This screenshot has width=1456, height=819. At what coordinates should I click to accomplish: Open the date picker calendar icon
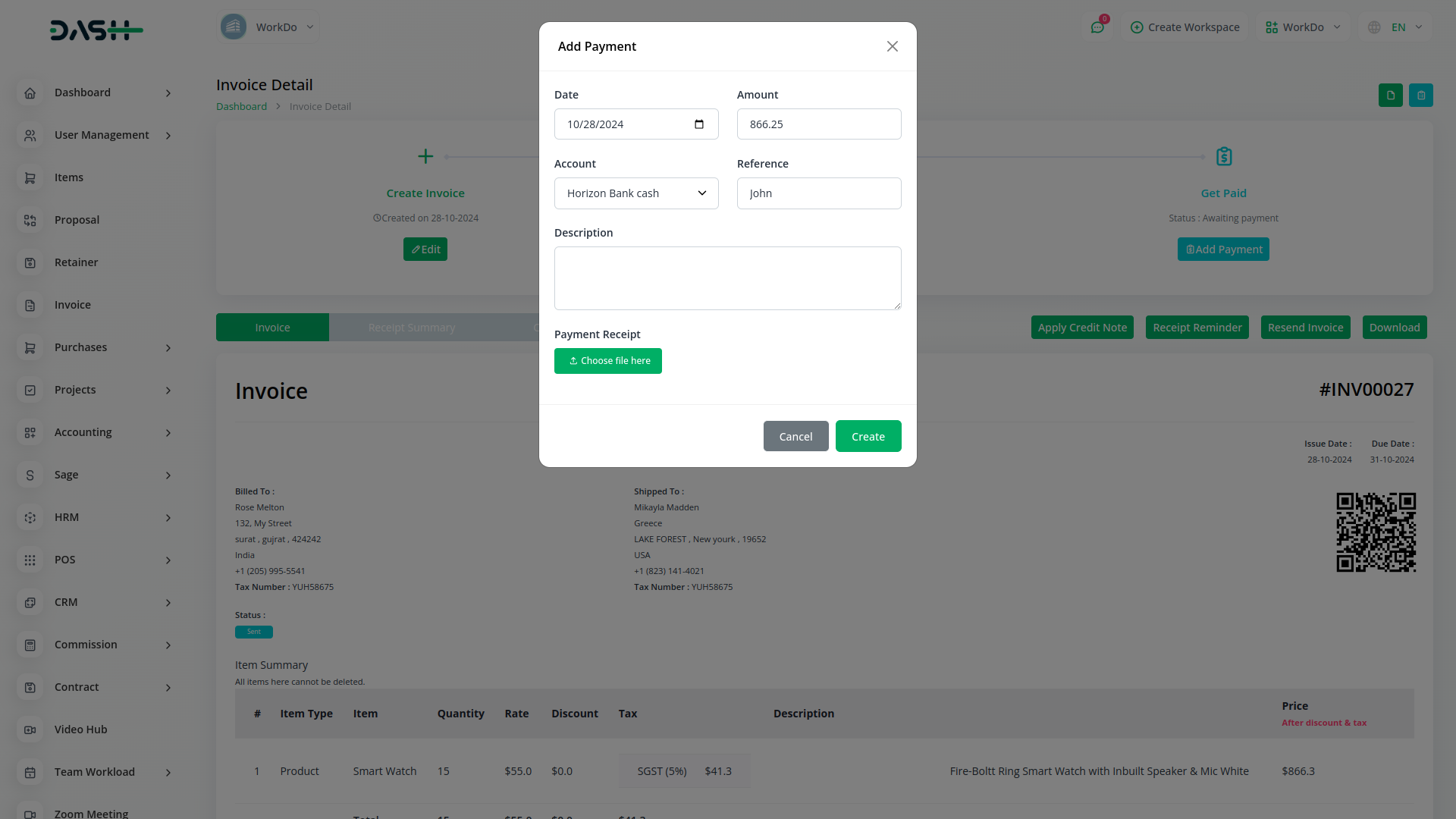tap(698, 124)
